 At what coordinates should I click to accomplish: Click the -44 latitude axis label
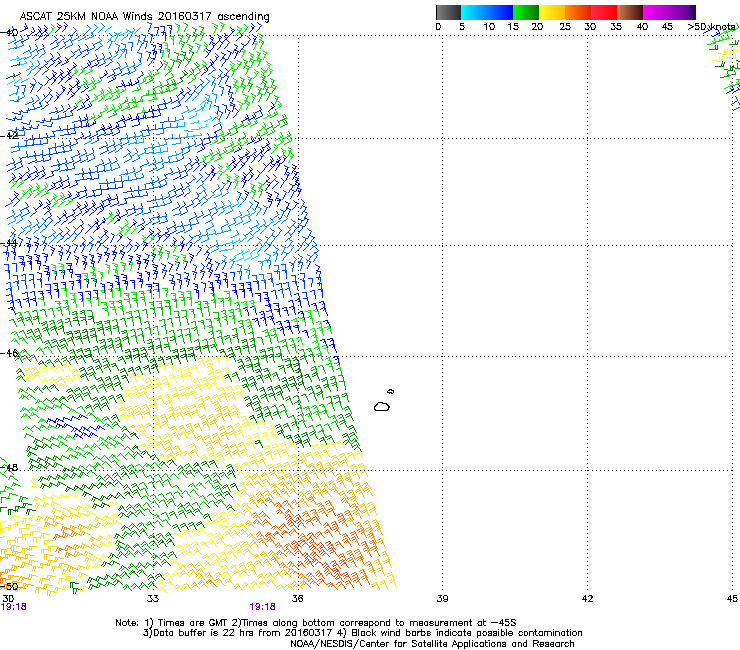(x=9, y=243)
